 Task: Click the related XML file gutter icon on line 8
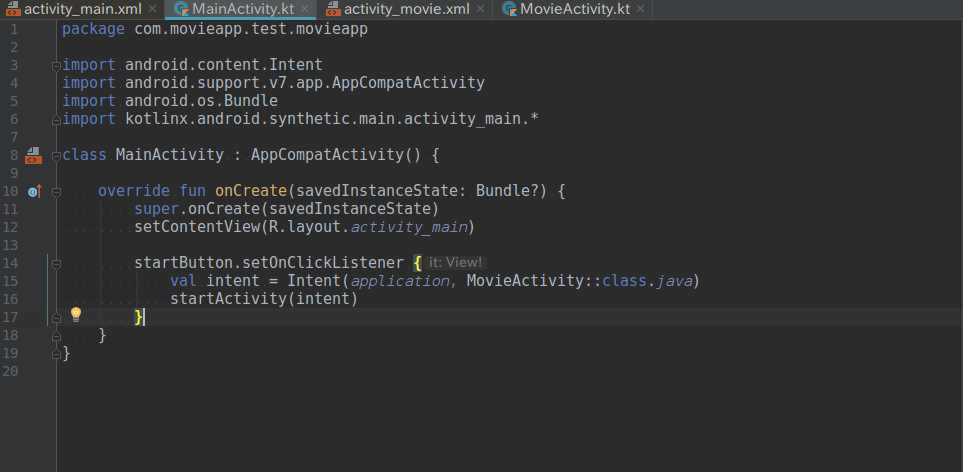[33, 155]
